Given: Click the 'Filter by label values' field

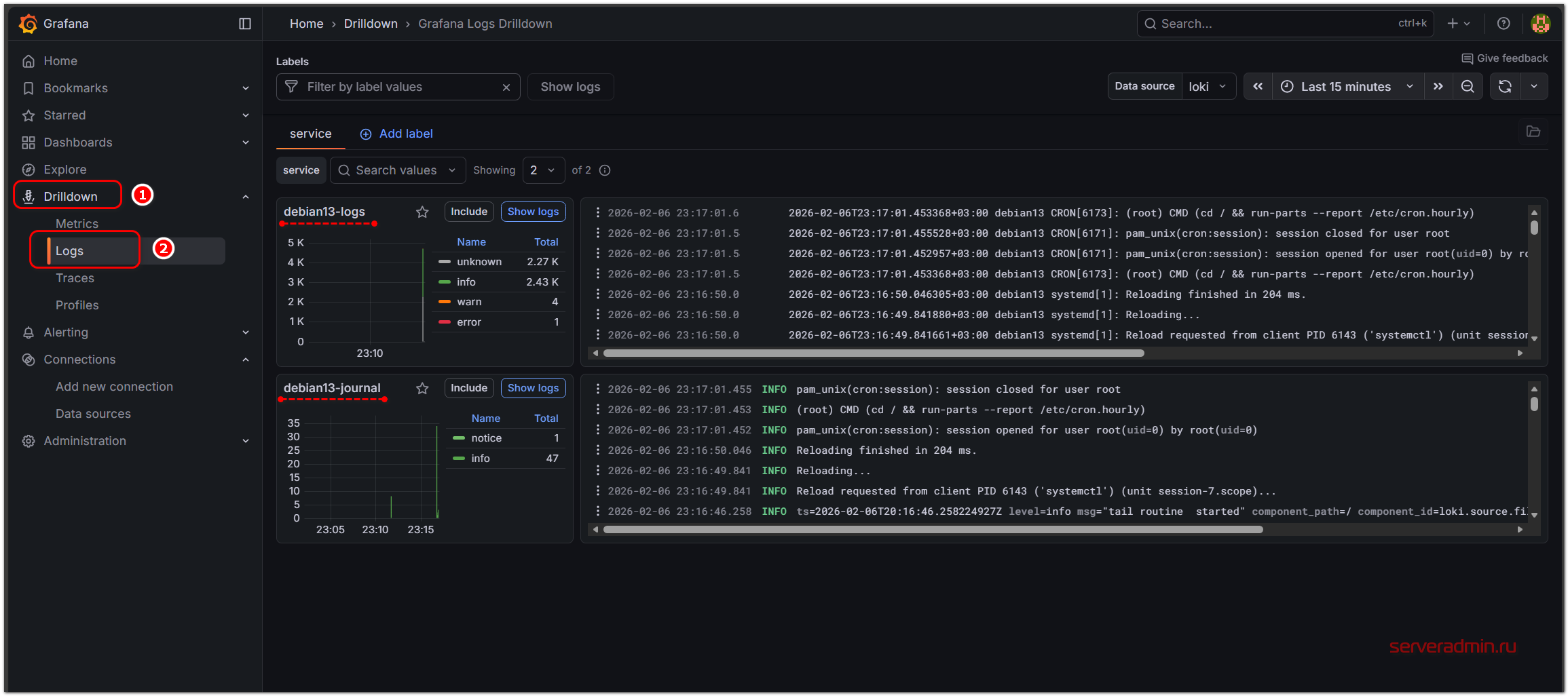Looking at the screenshot, I should [x=397, y=87].
